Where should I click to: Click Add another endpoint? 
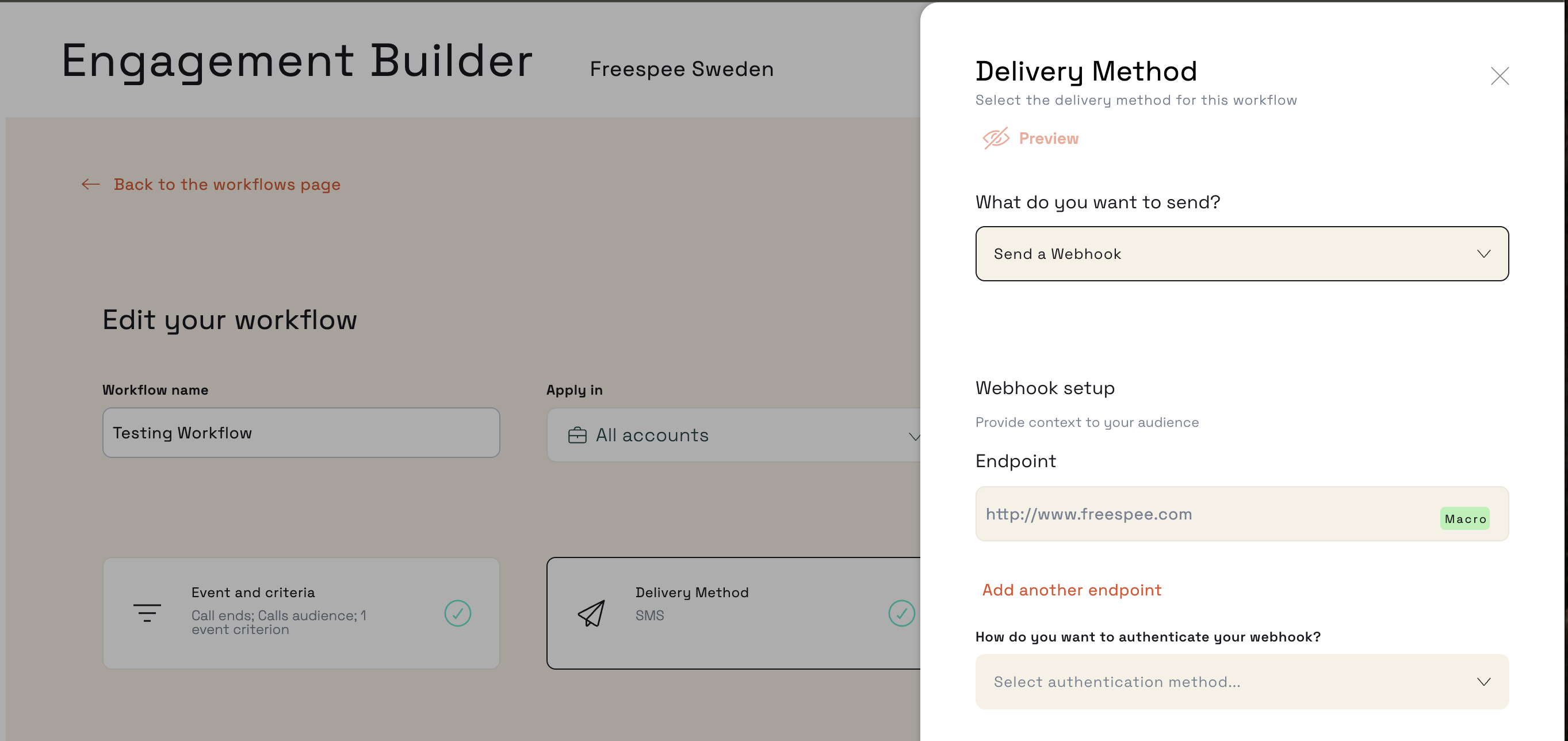(x=1071, y=590)
